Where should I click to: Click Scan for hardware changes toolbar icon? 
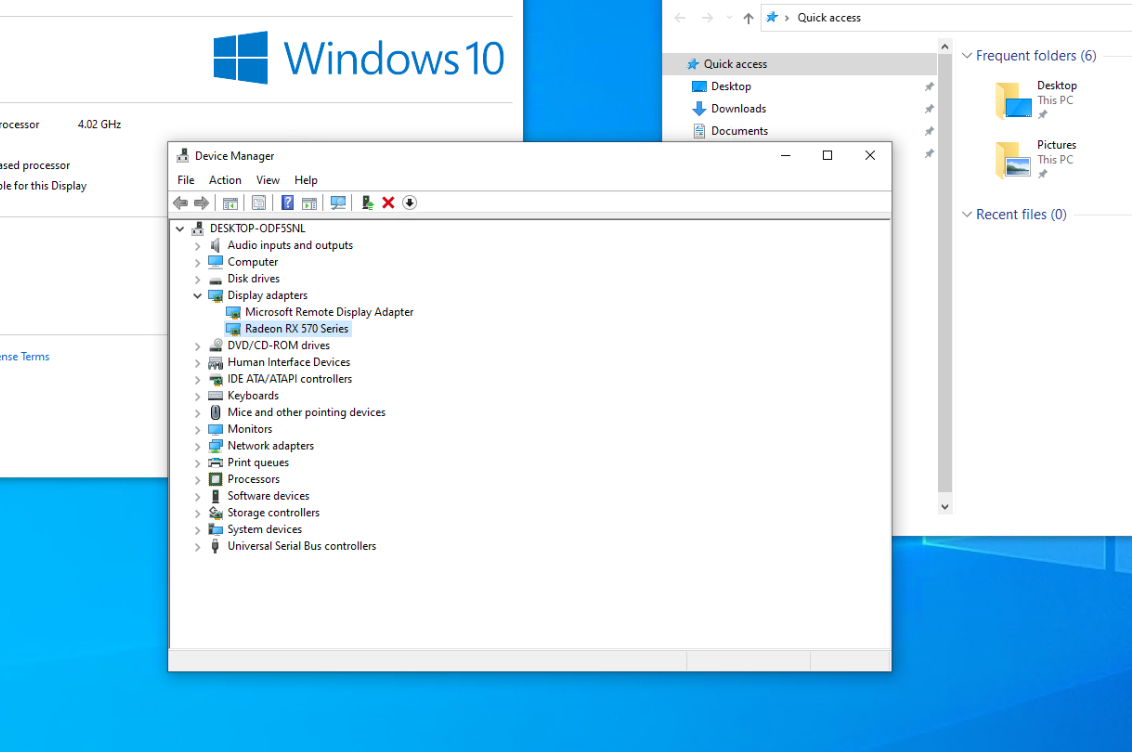[338, 203]
